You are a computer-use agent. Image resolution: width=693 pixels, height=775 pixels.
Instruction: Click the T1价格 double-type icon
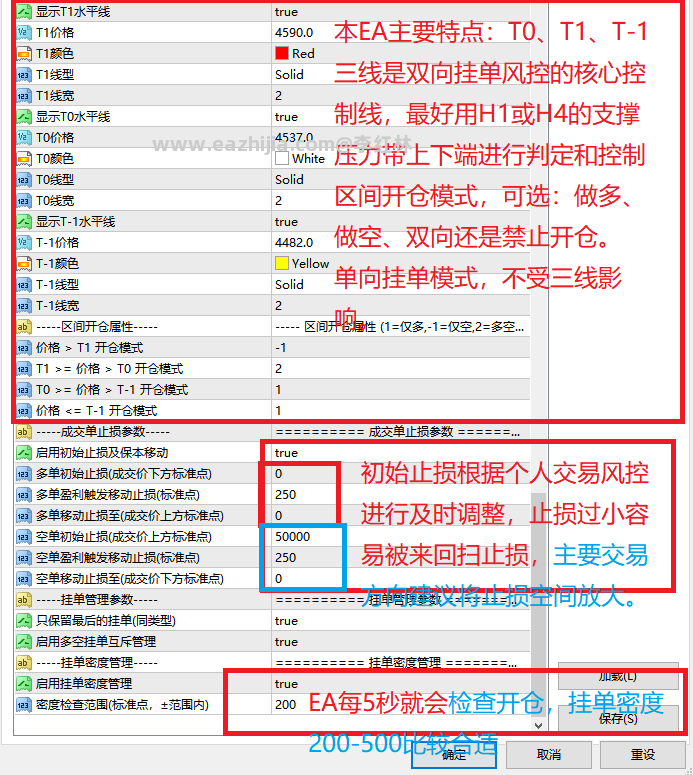(24, 33)
